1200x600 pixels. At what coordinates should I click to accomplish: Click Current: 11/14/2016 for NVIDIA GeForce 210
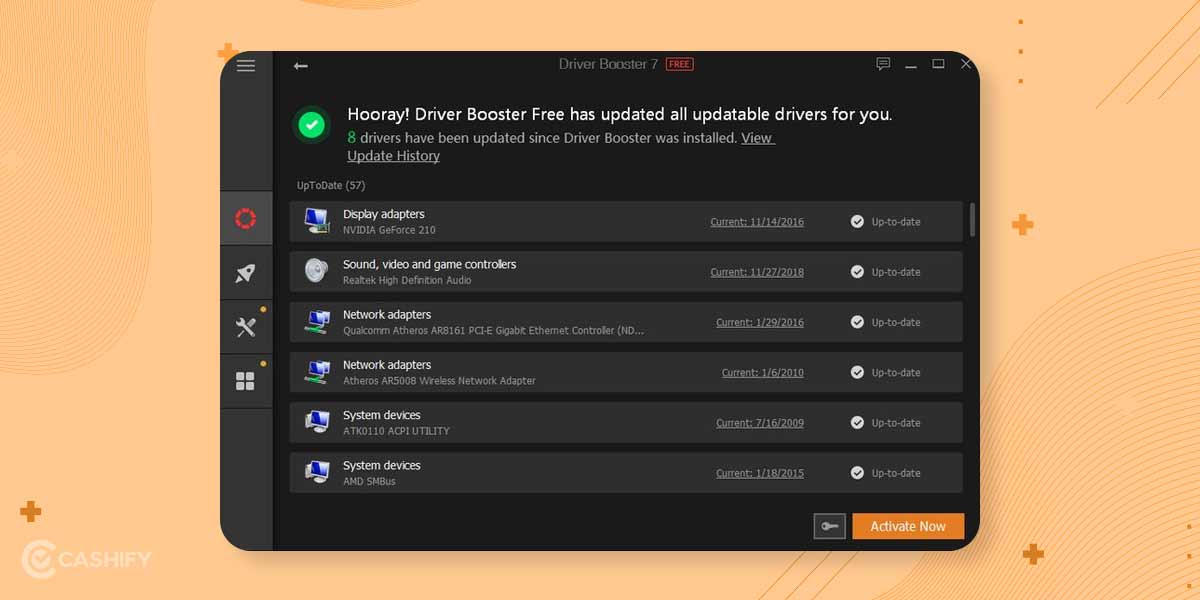point(757,222)
